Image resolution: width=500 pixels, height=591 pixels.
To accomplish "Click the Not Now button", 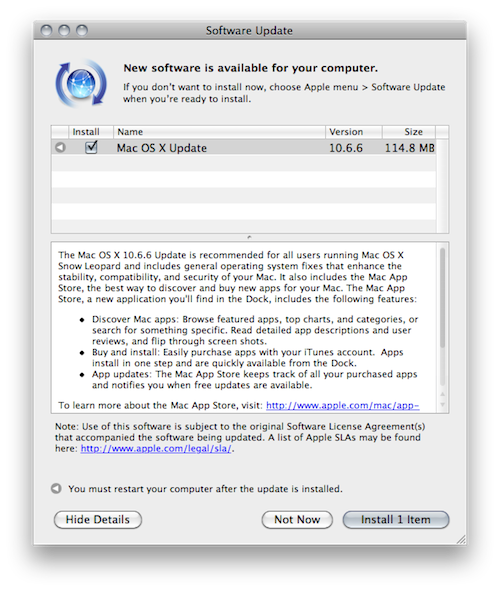I will pos(297,520).
